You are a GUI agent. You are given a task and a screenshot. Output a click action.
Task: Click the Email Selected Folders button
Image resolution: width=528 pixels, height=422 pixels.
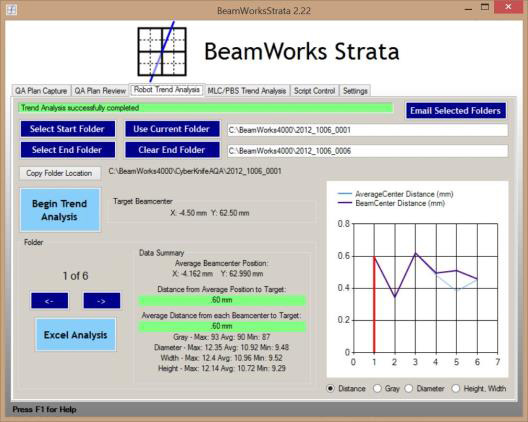(x=456, y=110)
